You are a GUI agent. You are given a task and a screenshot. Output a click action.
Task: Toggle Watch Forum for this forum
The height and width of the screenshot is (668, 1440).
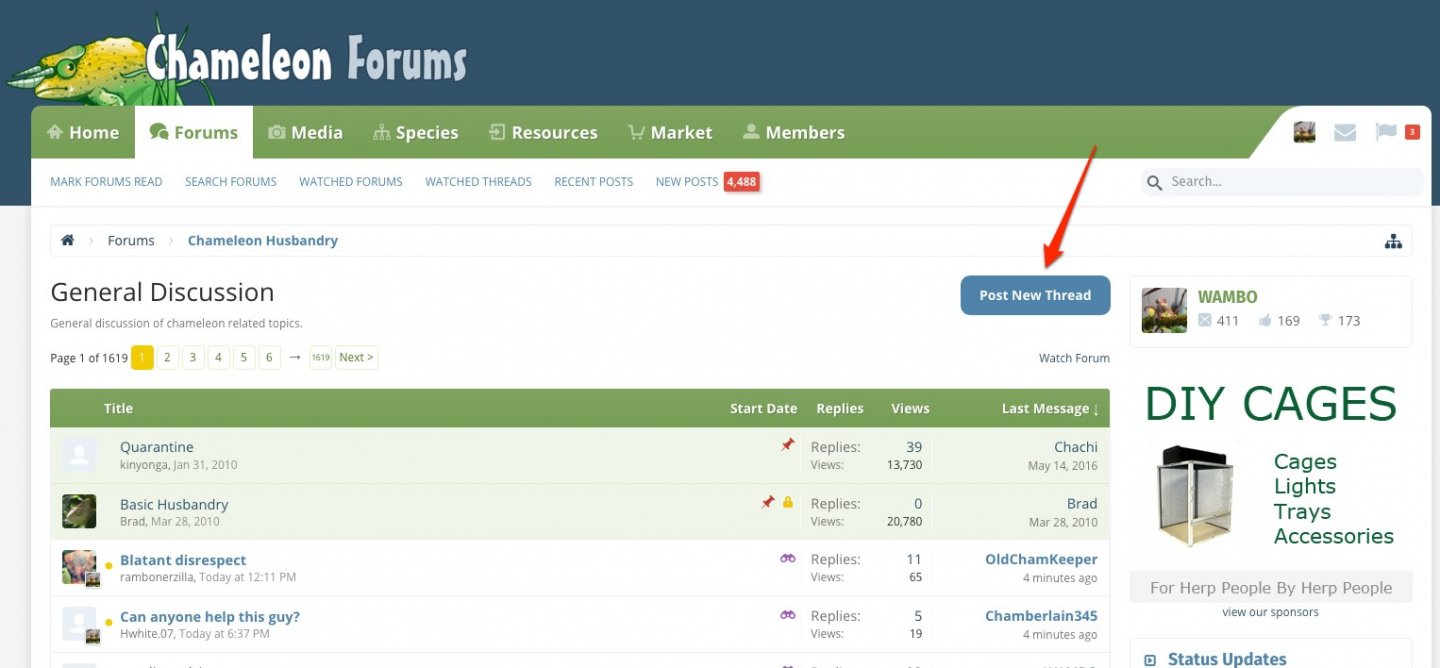(x=1073, y=358)
